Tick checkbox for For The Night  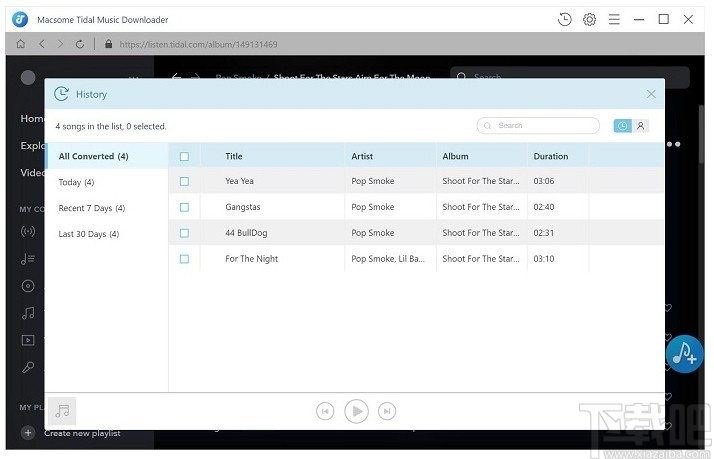[184, 259]
